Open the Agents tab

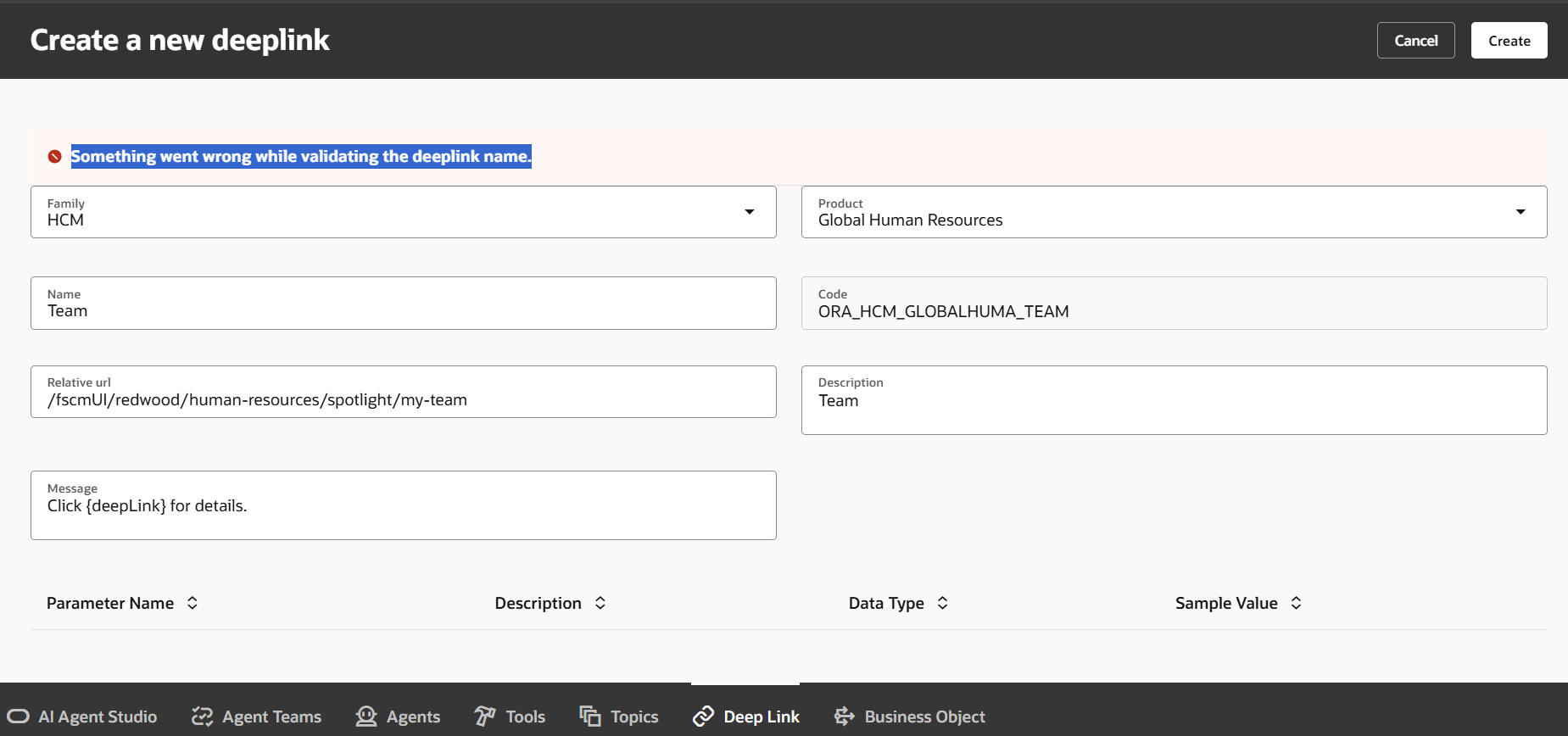pos(398,716)
